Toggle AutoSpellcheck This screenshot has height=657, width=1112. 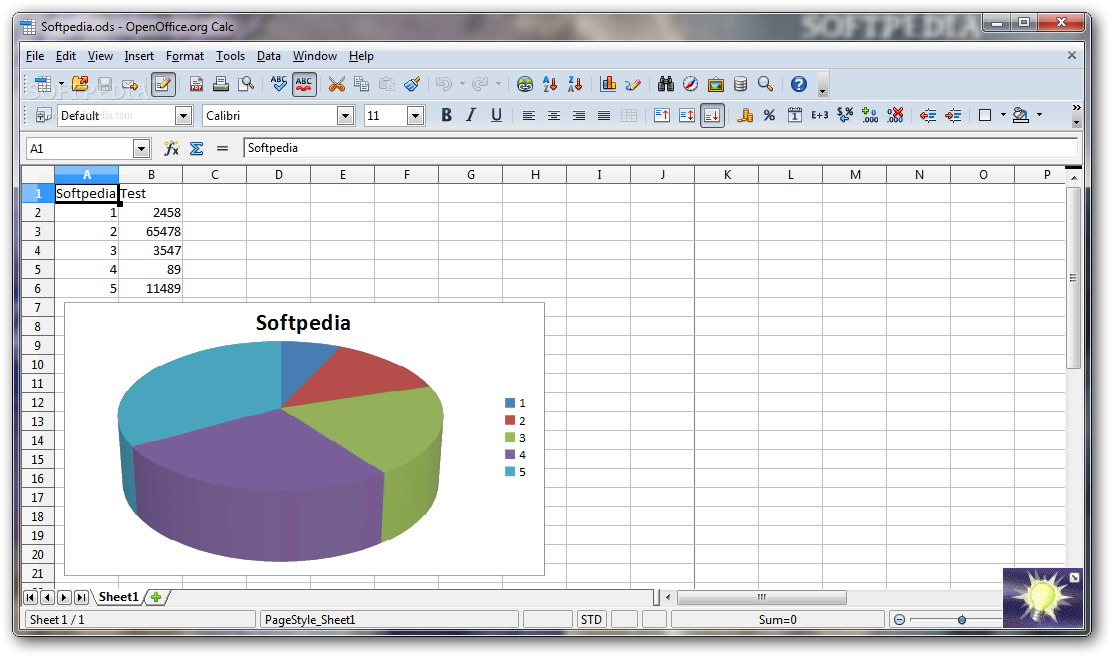pyautogui.click(x=304, y=84)
